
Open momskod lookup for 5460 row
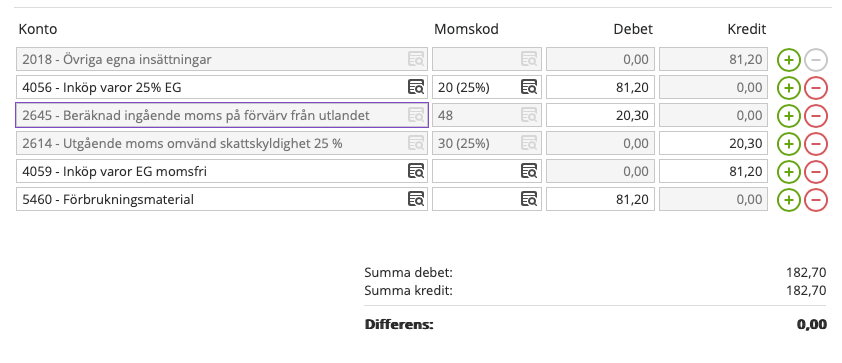coord(529,199)
